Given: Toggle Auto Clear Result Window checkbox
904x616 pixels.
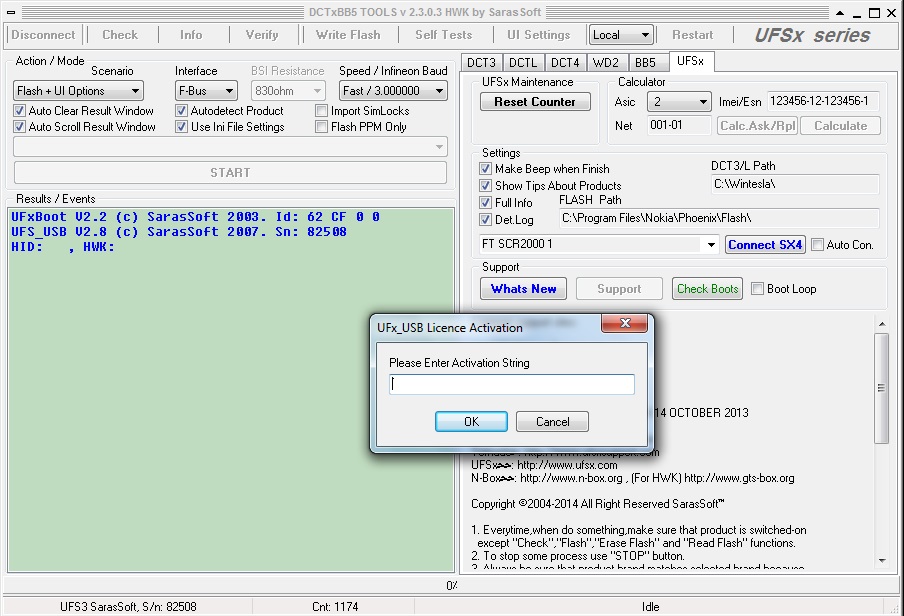Looking at the screenshot, I should click(x=20, y=111).
